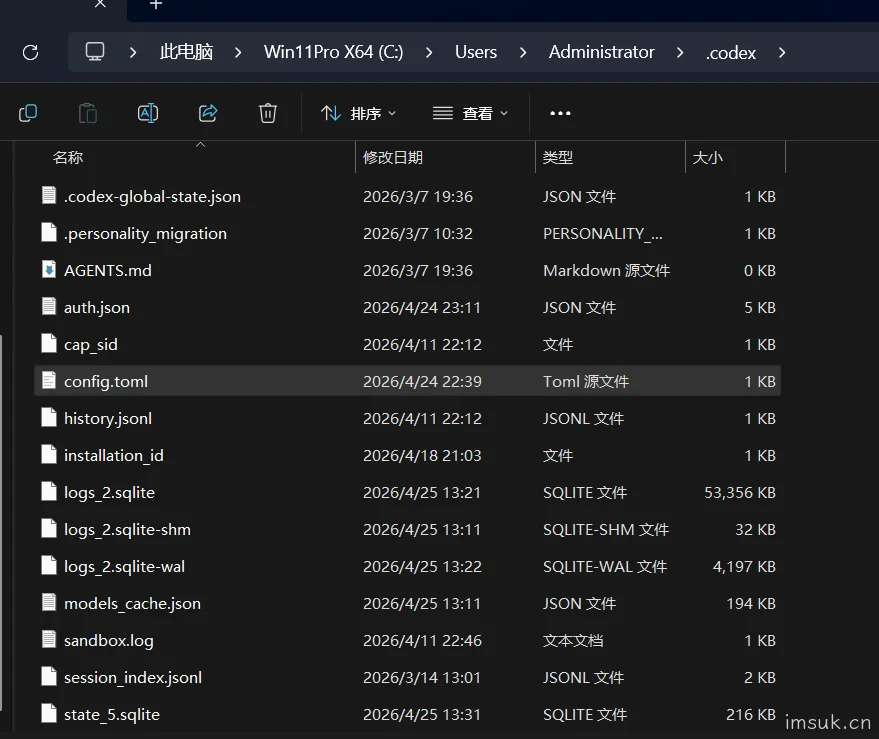
Task: Go to the Administrator breadcrumb folder
Action: click(602, 52)
